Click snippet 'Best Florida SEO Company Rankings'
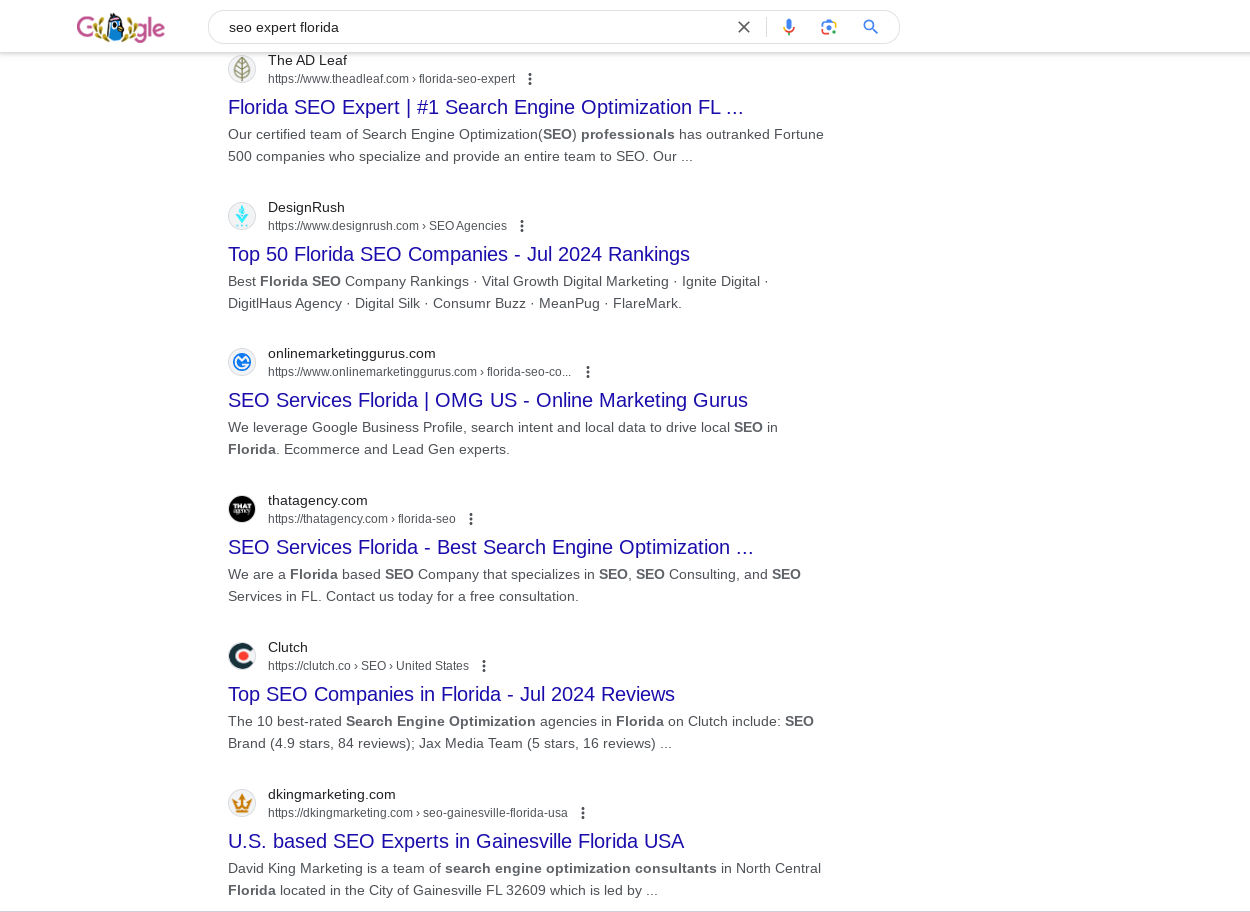Screen dimensions: 1250x912 click(498, 292)
